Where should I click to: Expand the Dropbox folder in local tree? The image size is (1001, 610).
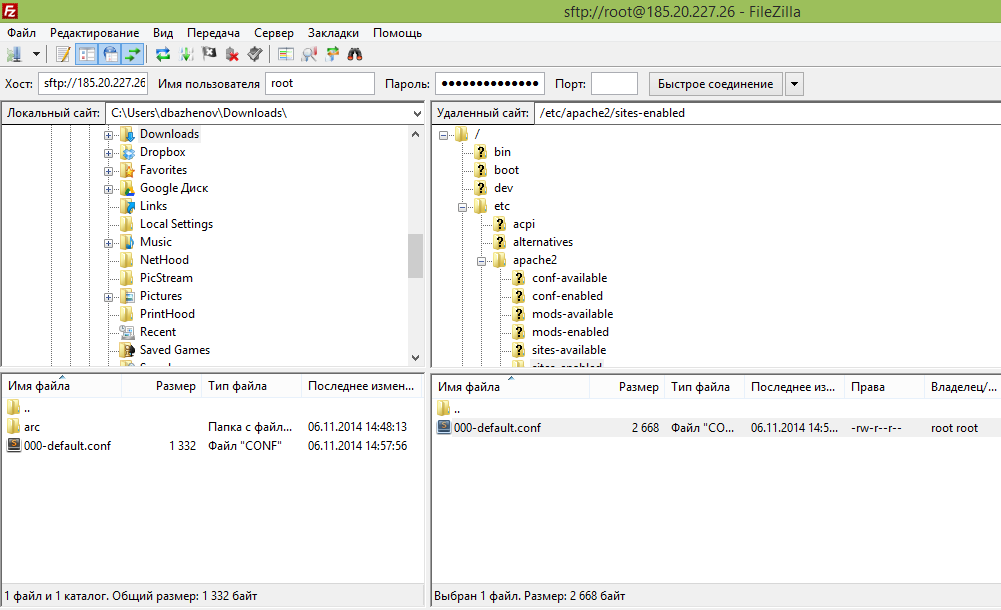click(x=108, y=153)
